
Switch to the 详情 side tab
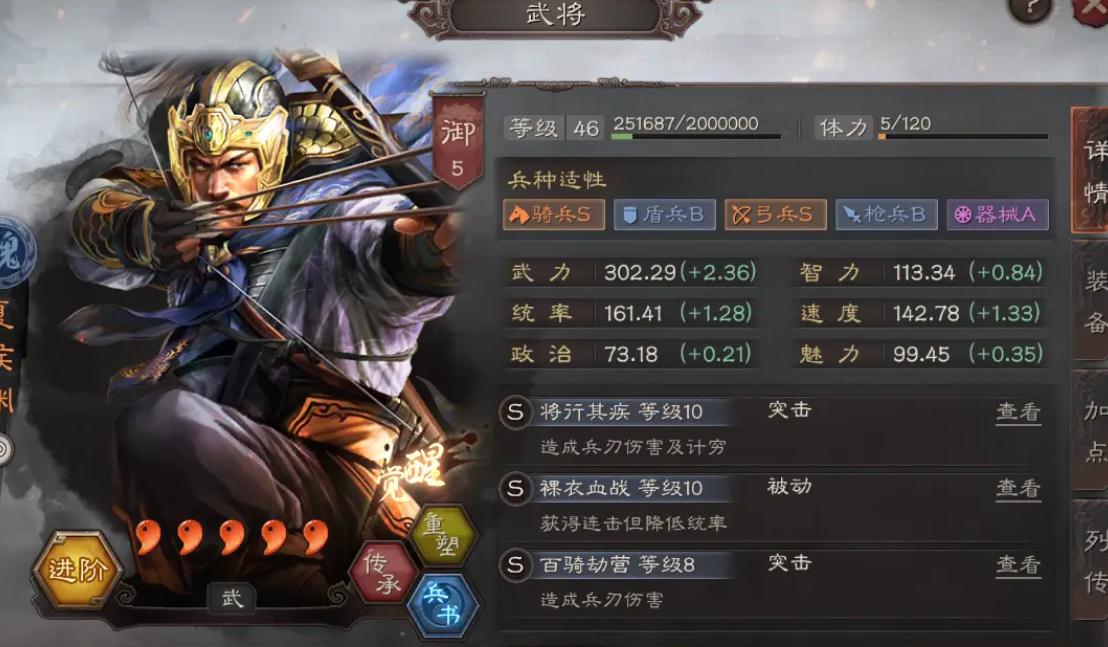[1092, 170]
